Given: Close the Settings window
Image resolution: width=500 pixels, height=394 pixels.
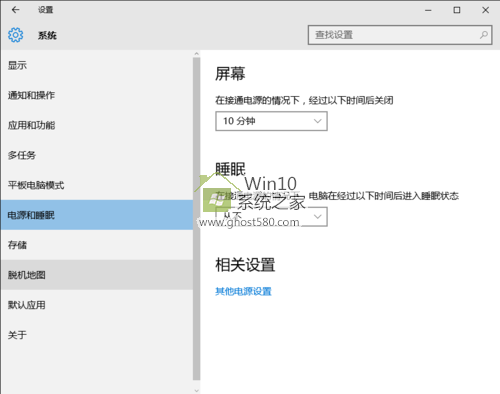Looking at the screenshot, I should [486, 10].
